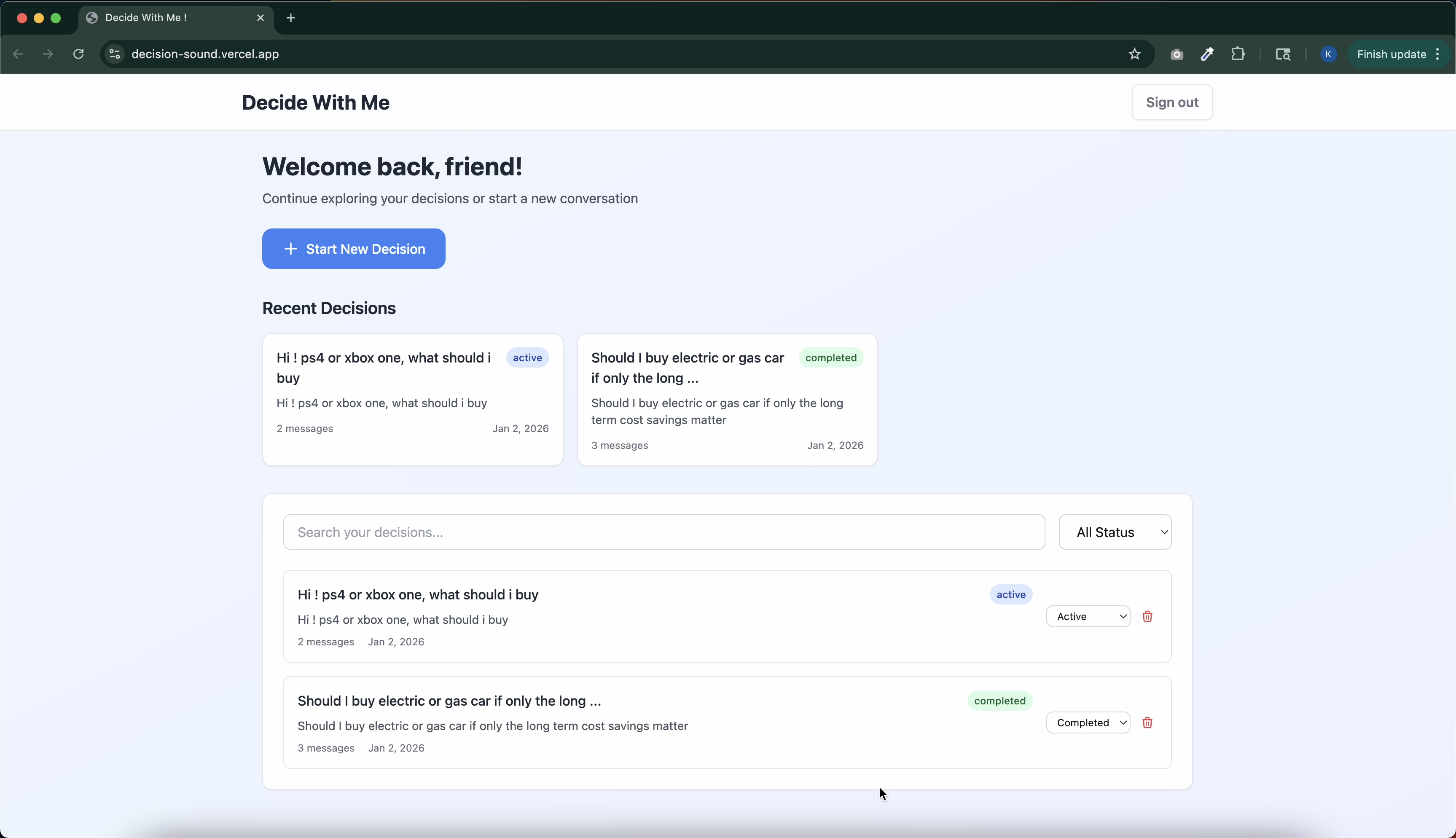Viewport: 1456px width, 838px height.
Task: Open a new browser tab with the plus icon
Action: 291,18
